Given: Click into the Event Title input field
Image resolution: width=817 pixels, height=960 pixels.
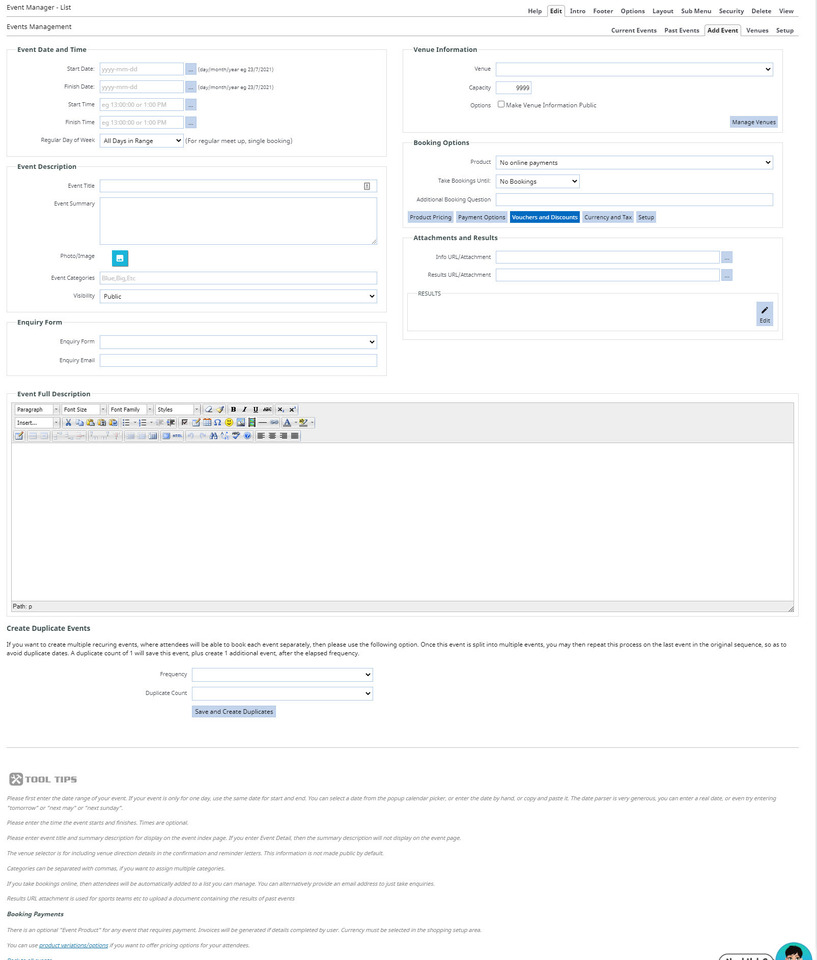Looking at the screenshot, I should 230,186.
